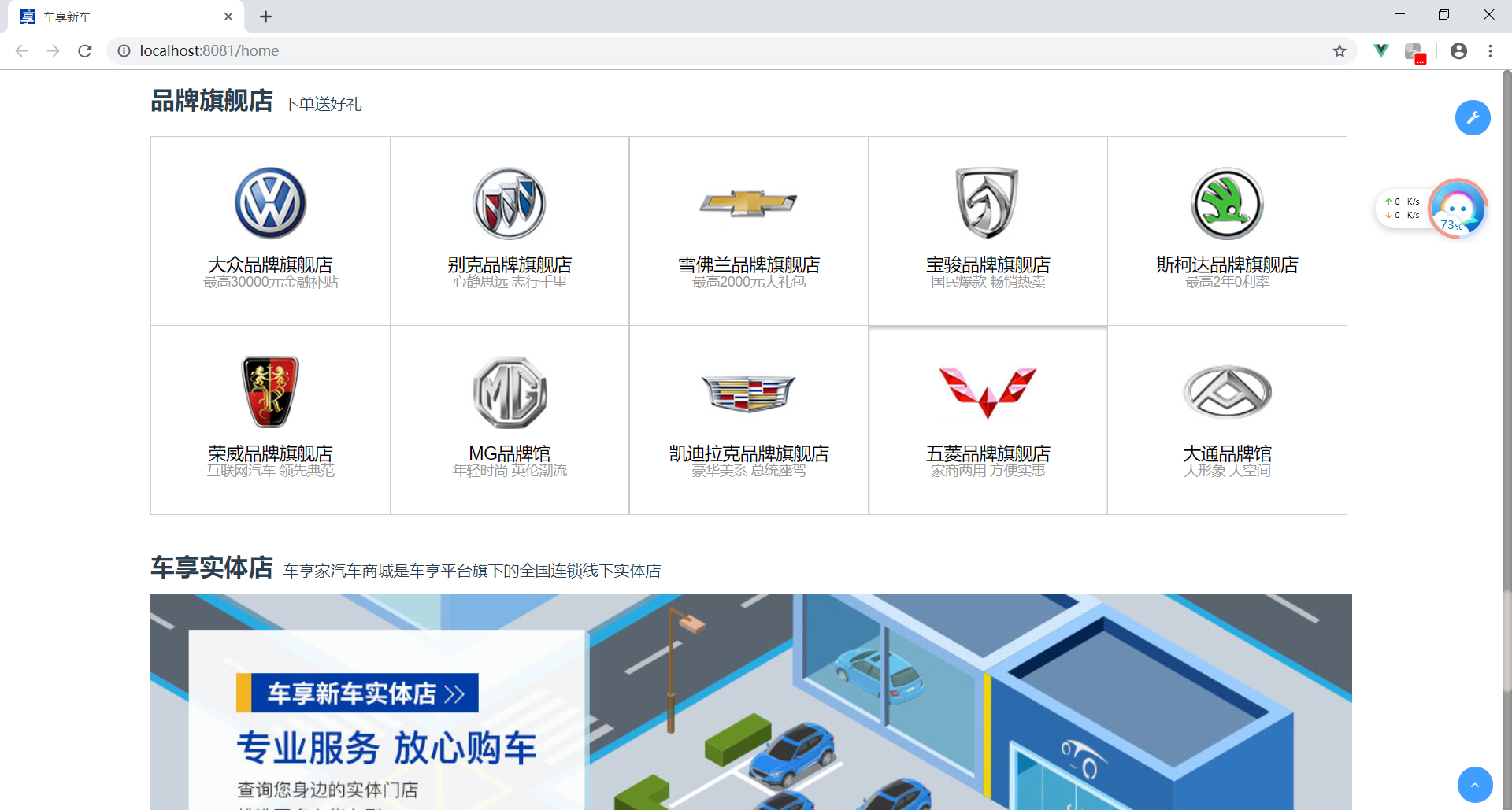Open a new browser tab
Image resolution: width=1512 pixels, height=810 pixels.
(265, 17)
